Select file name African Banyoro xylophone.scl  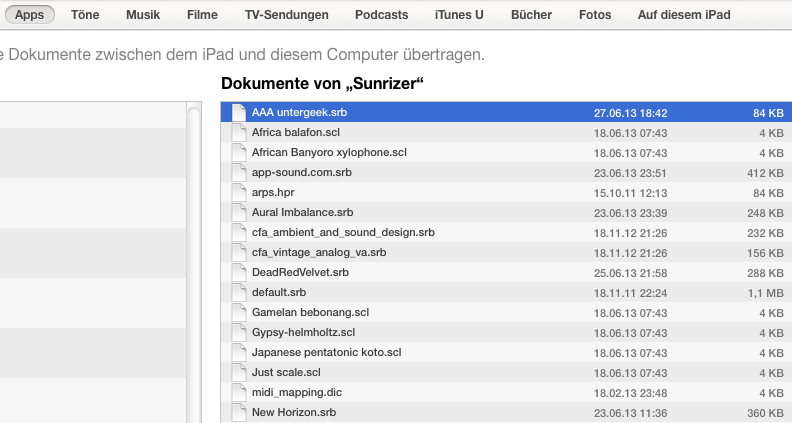pos(329,152)
